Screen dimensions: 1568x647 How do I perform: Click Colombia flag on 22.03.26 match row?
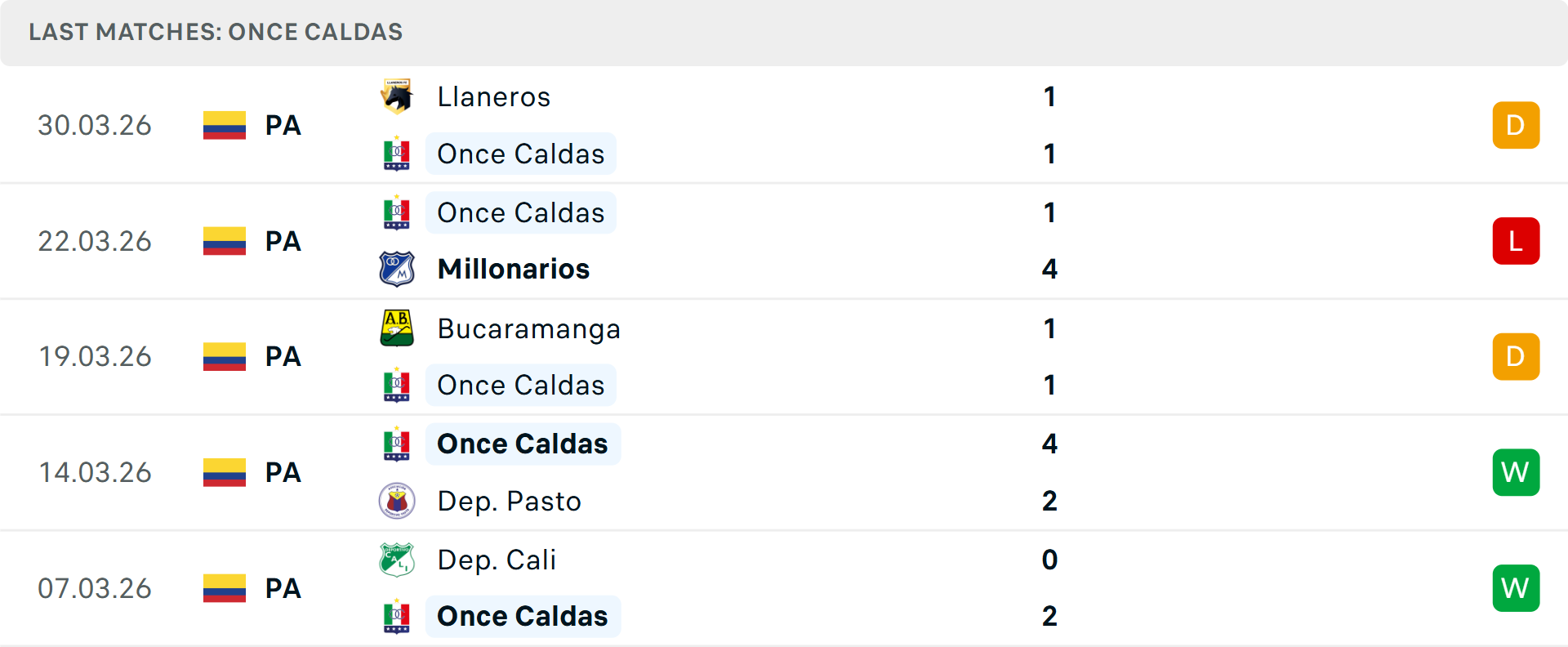pyautogui.click(x=225, y=241)
